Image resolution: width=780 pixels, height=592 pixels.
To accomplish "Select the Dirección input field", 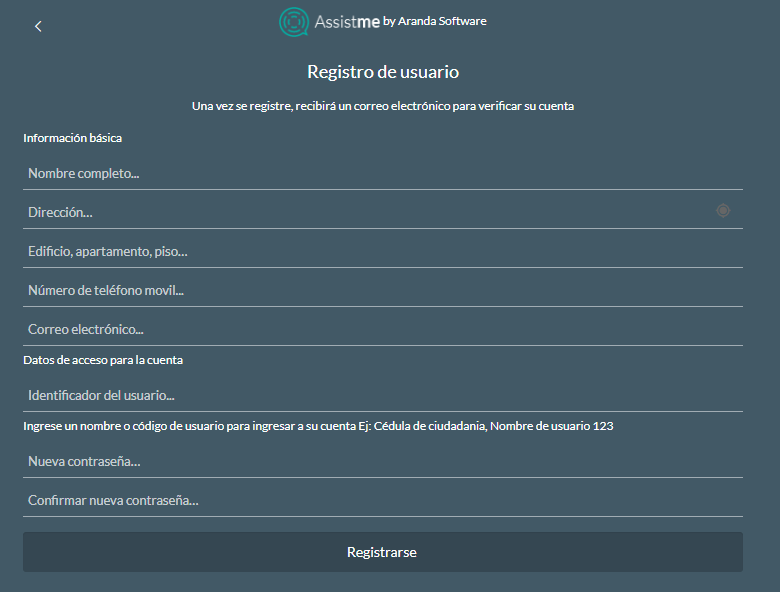I will [368, 212].
